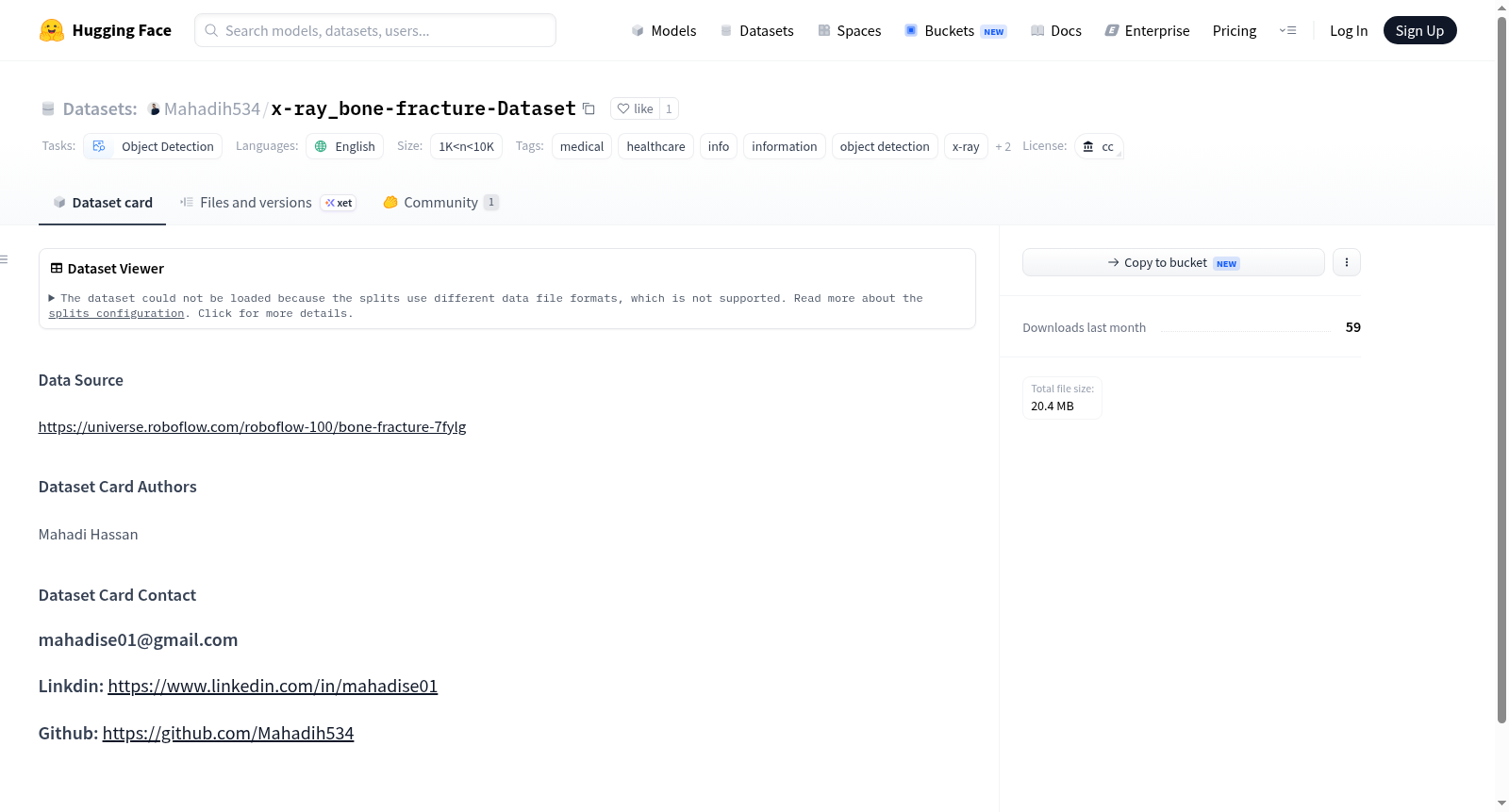This screenshot has width=1509, height=812.
Task: Click the English language tag
Action: [344, 146]
